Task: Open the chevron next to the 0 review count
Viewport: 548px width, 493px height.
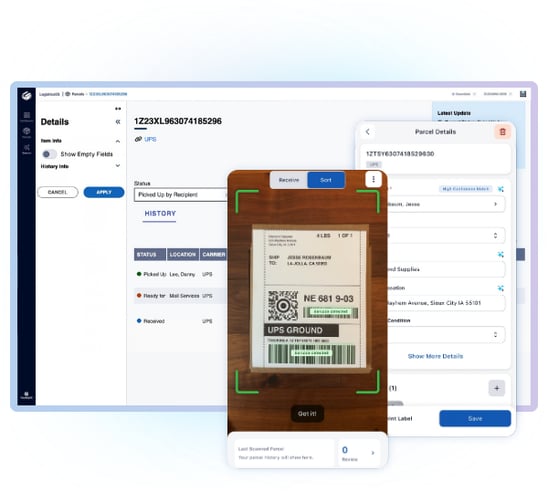Action: pos(373,452)
